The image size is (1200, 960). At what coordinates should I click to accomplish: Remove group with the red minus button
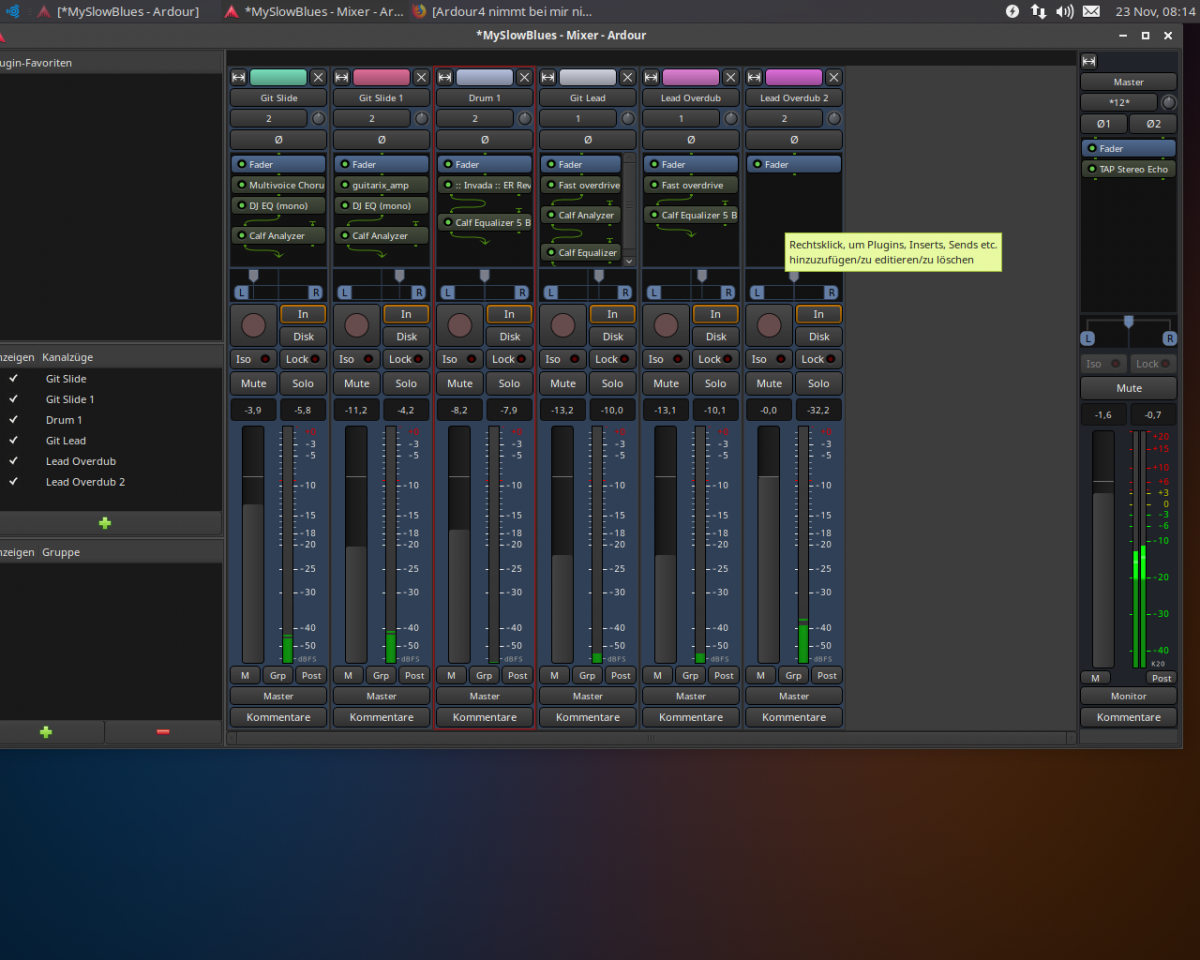163,732
